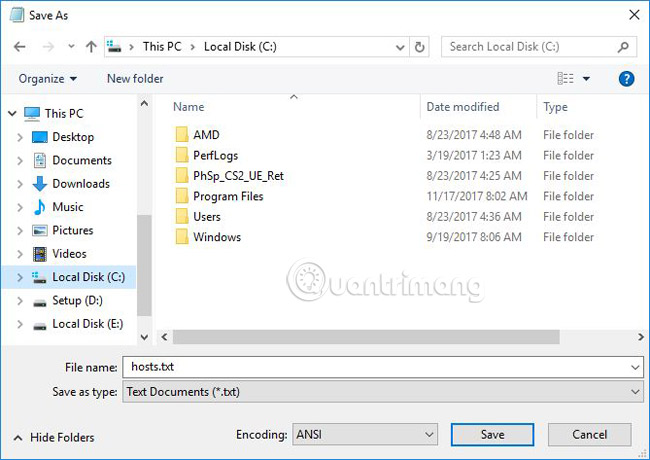The image size is (650, 460).
Task: Expand the Documents tree node
Action: [x=19, y=160]
